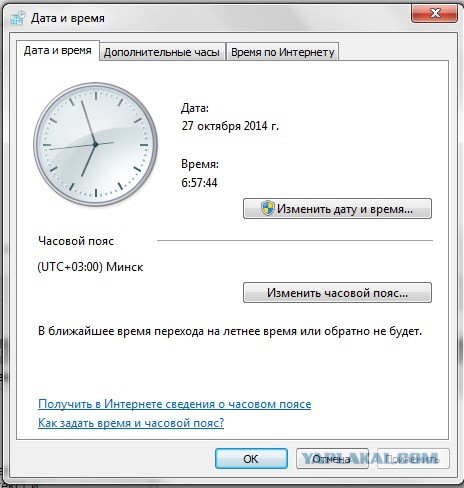Switch to the Дополнительные часы tab
Screen dimensions: 464x488
pos(162,52)
